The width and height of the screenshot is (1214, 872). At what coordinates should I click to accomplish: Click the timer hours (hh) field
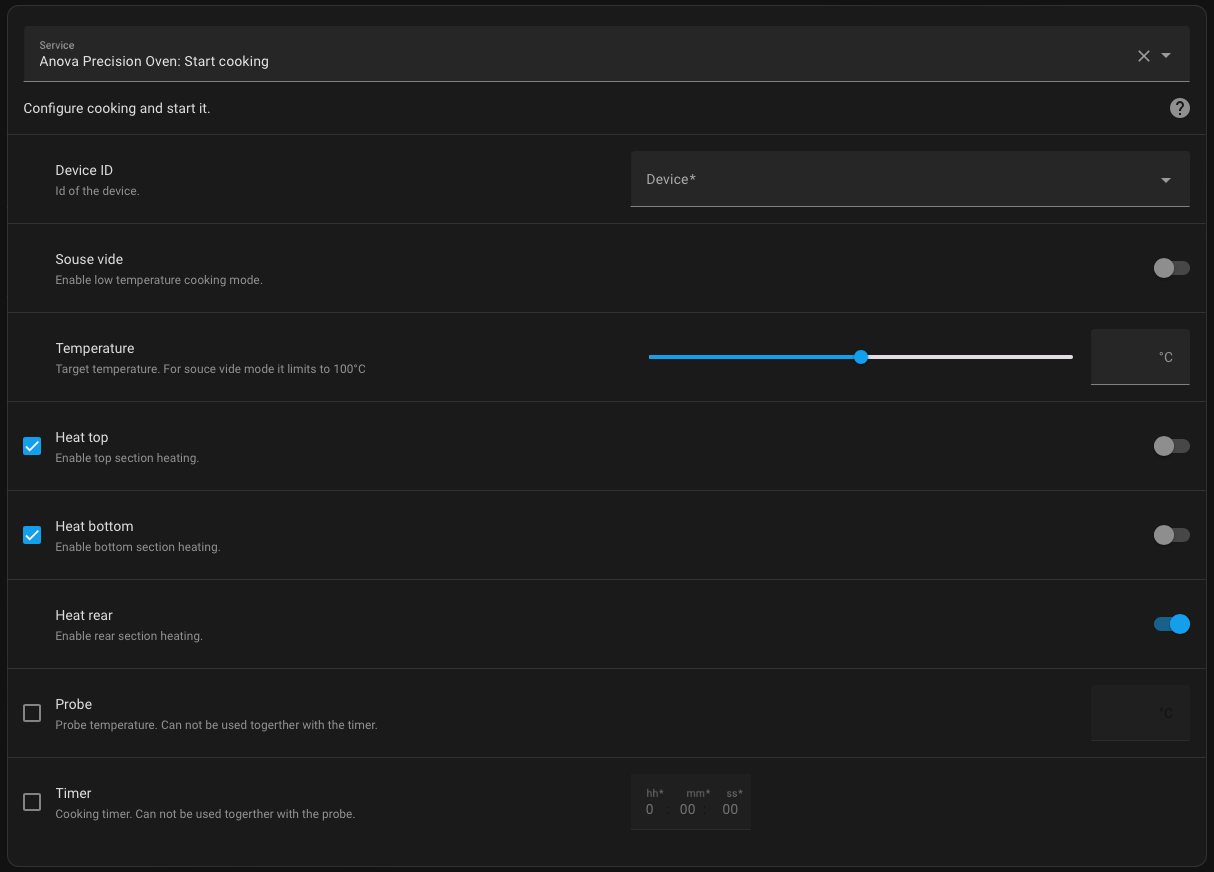(651, 809)
